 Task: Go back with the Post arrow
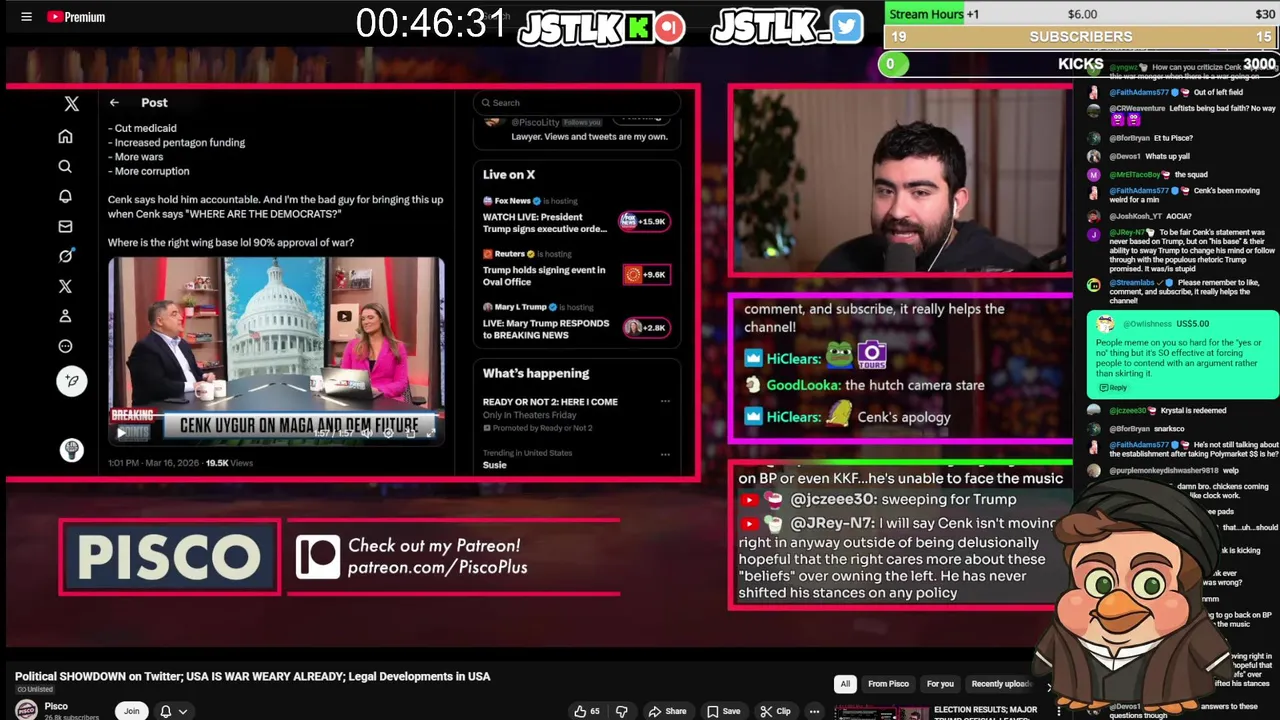pyautogui.click(x=114, y=103)
